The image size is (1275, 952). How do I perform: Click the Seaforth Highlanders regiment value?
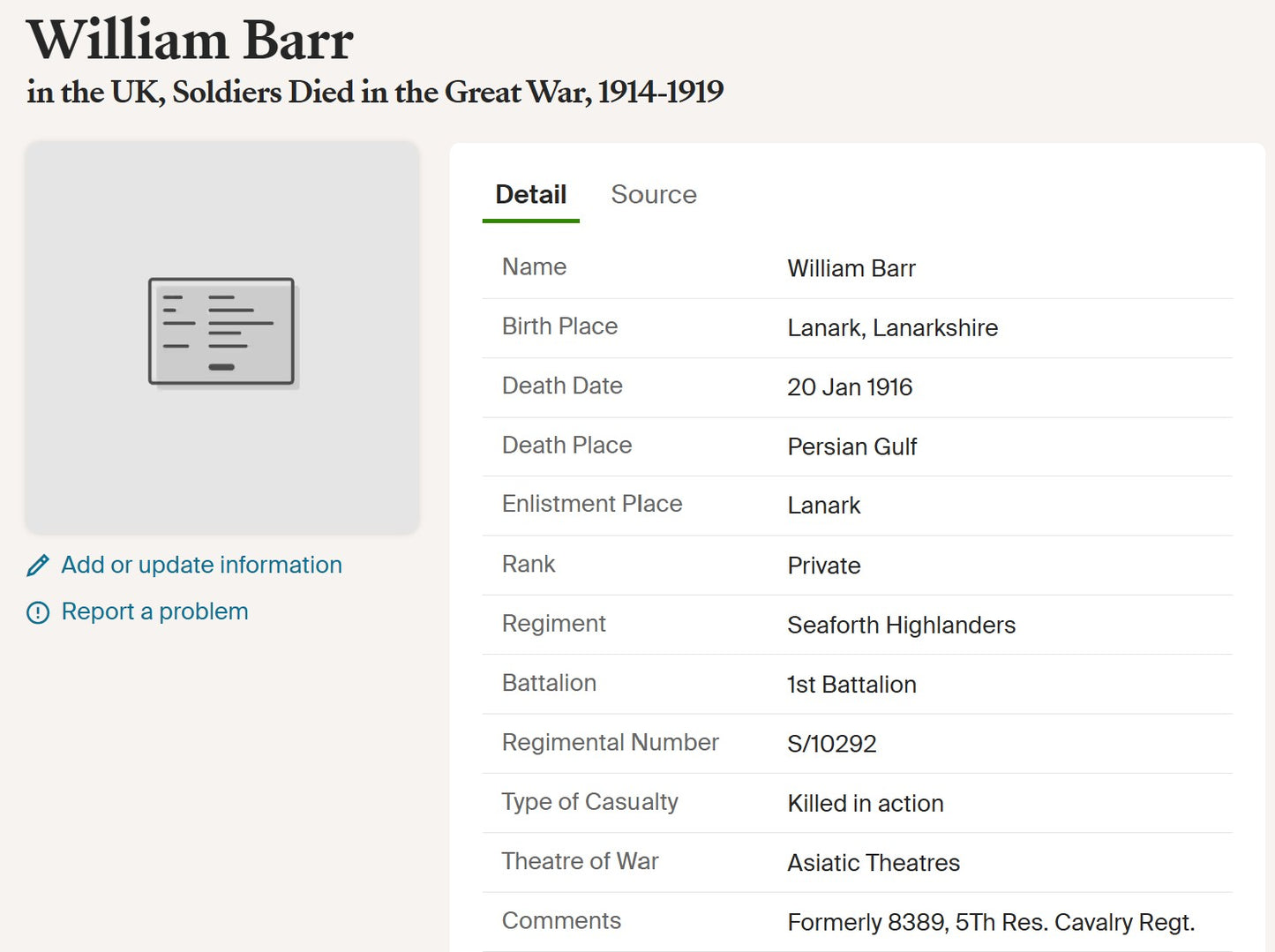(x=901, y=626)
